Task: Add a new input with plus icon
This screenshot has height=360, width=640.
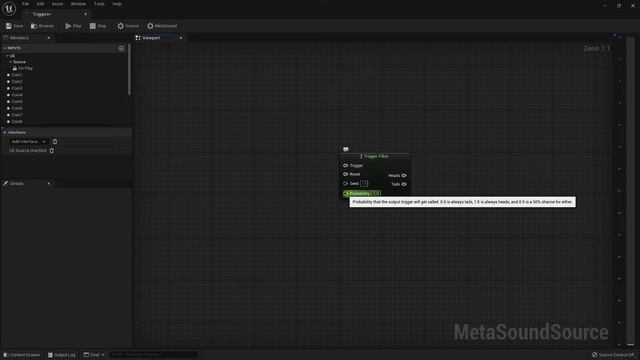Action: 121,48
